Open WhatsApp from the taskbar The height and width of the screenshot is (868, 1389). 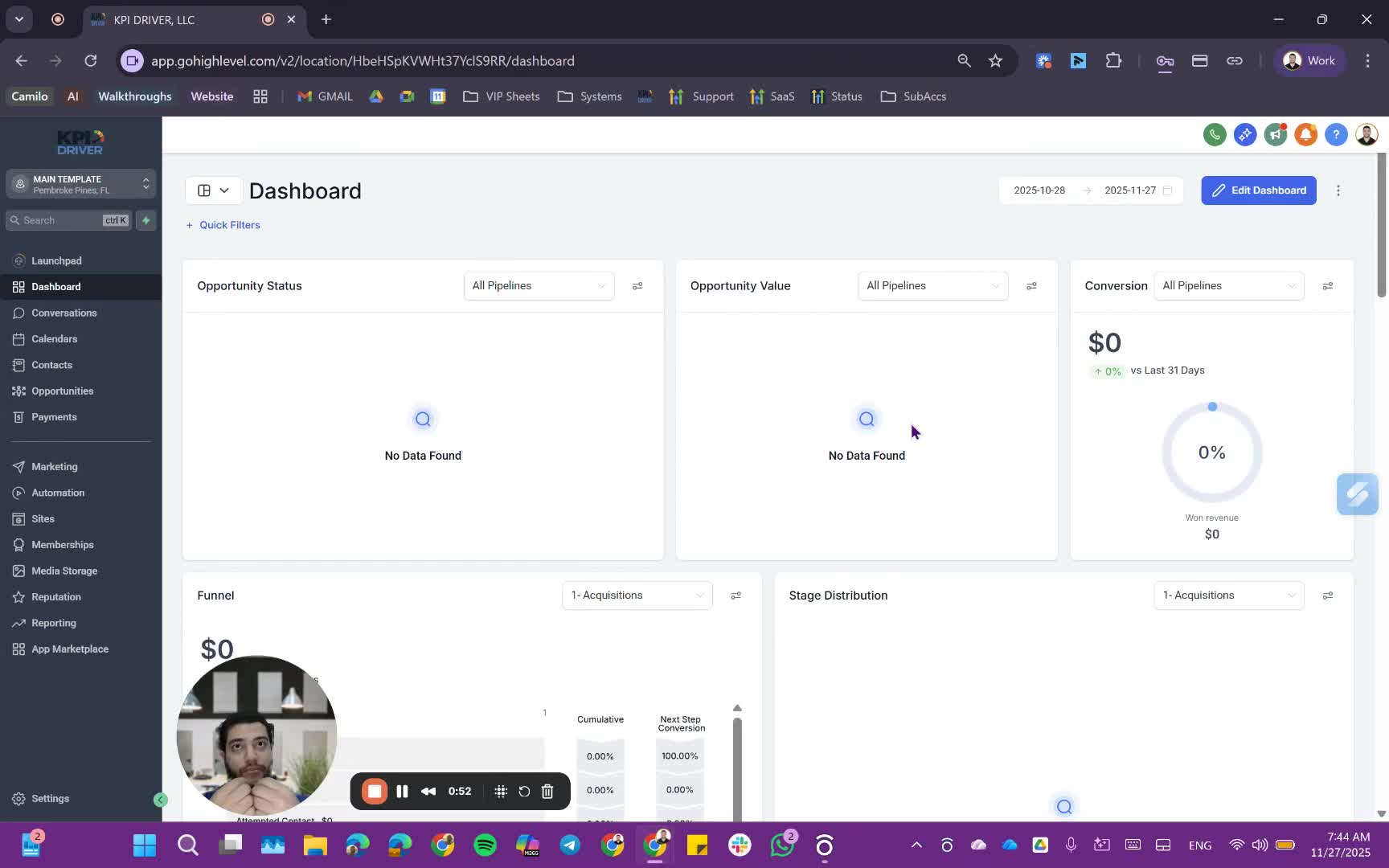(x=781, y=845)
